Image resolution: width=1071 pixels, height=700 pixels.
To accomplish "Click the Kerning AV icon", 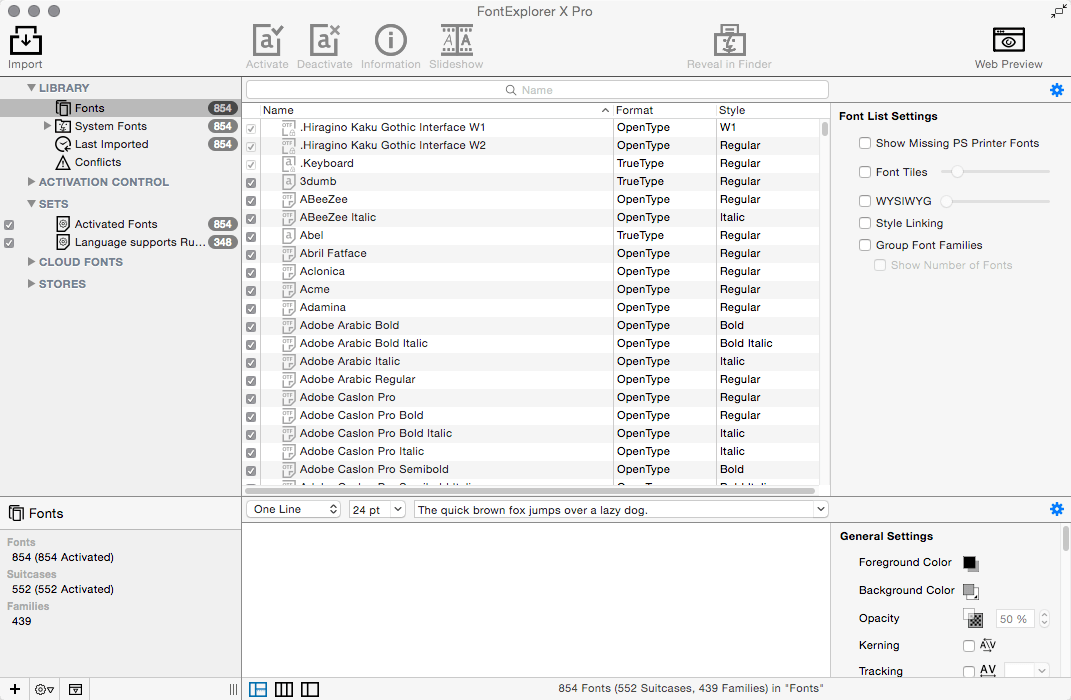I will click(988, 645).
